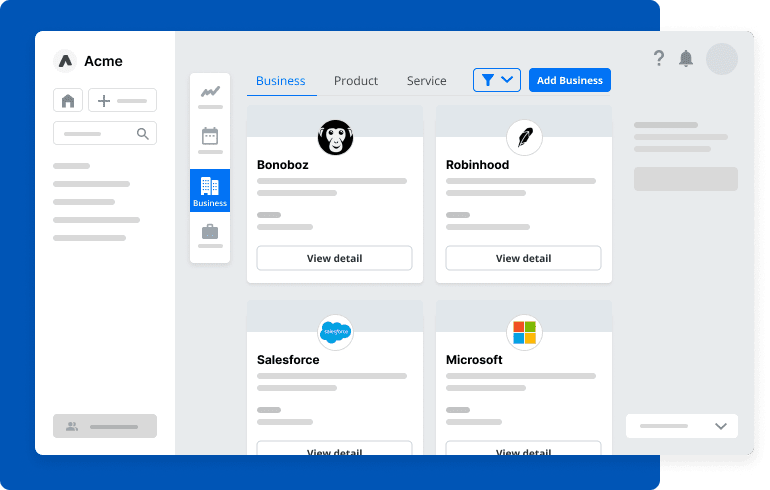This screenshot has width=770, height=490.
Task: Select the Business buildings nav item
Action: (210, 191)
